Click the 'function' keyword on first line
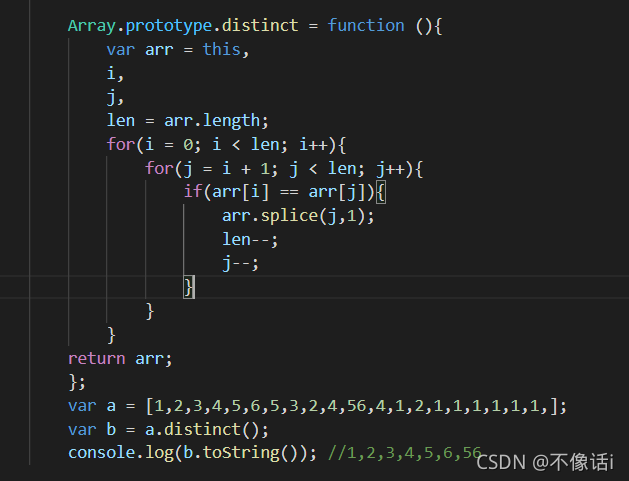 pos(366,26)
